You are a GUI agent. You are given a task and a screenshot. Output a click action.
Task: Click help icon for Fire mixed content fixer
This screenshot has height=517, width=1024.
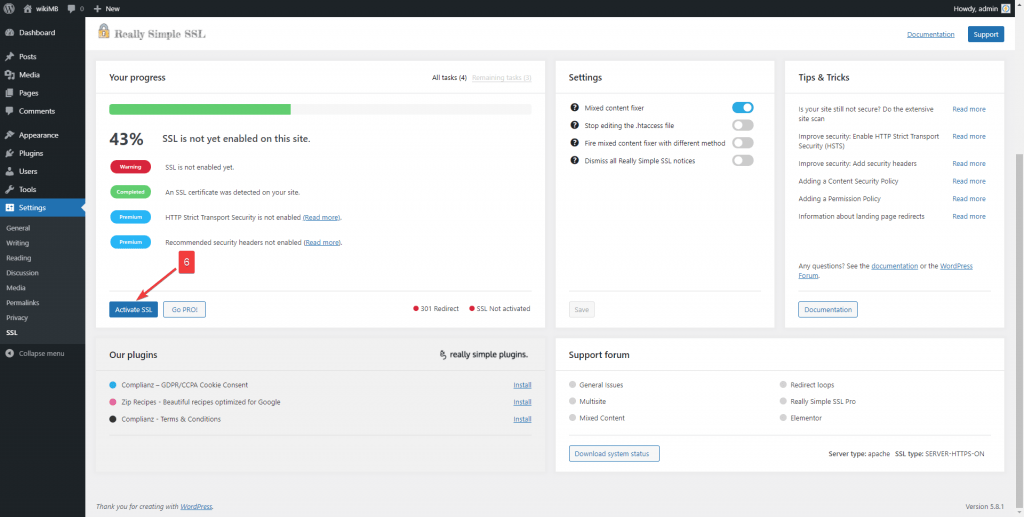click(575, 142)
